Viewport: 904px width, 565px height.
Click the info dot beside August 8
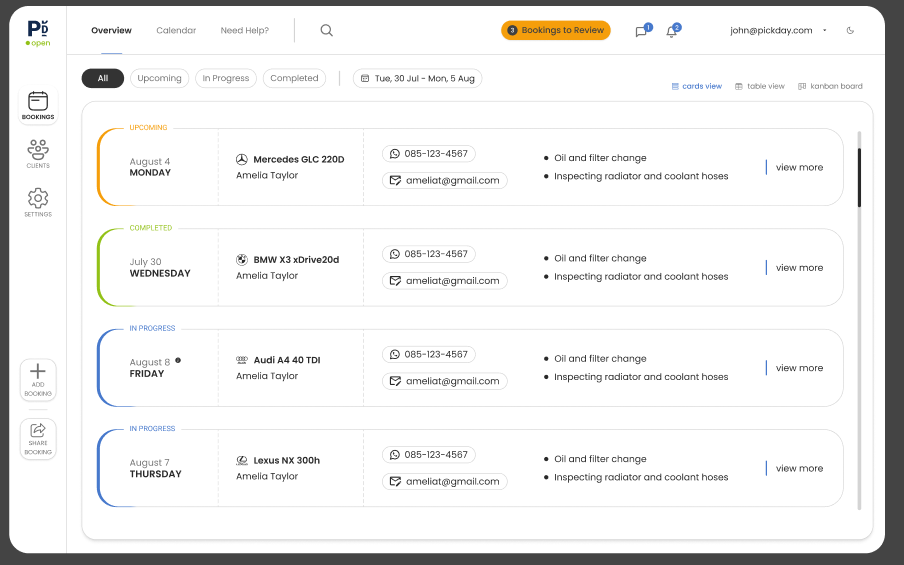tap(178, 360)
